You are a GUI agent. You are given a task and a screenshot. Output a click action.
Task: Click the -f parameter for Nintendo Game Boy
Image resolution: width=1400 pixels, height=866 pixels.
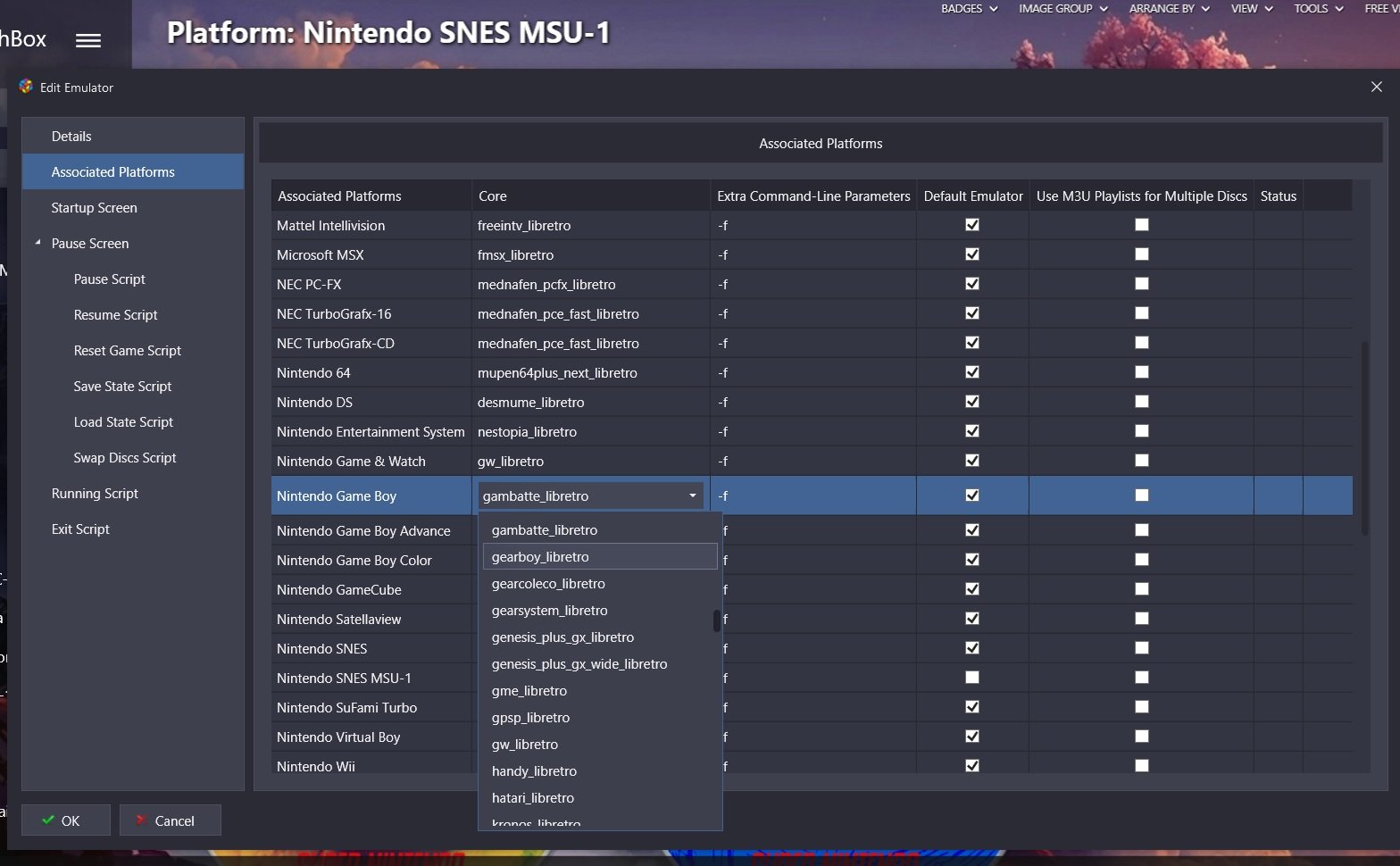[x=813, y=495]
